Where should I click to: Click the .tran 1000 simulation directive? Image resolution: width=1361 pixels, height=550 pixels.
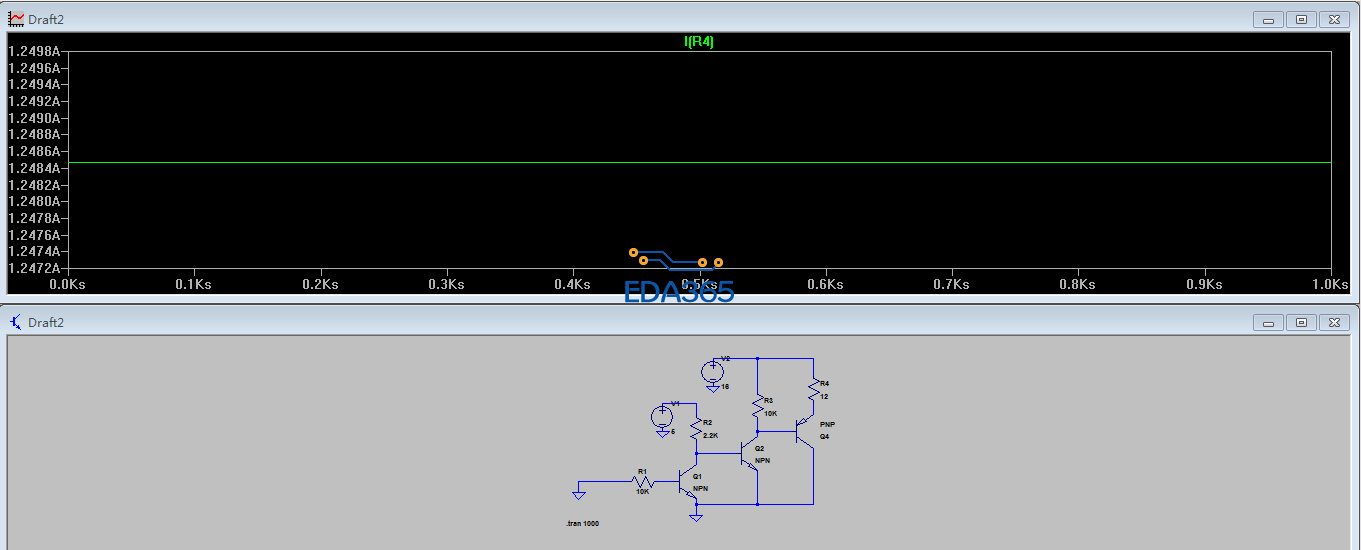coord(582,524)
